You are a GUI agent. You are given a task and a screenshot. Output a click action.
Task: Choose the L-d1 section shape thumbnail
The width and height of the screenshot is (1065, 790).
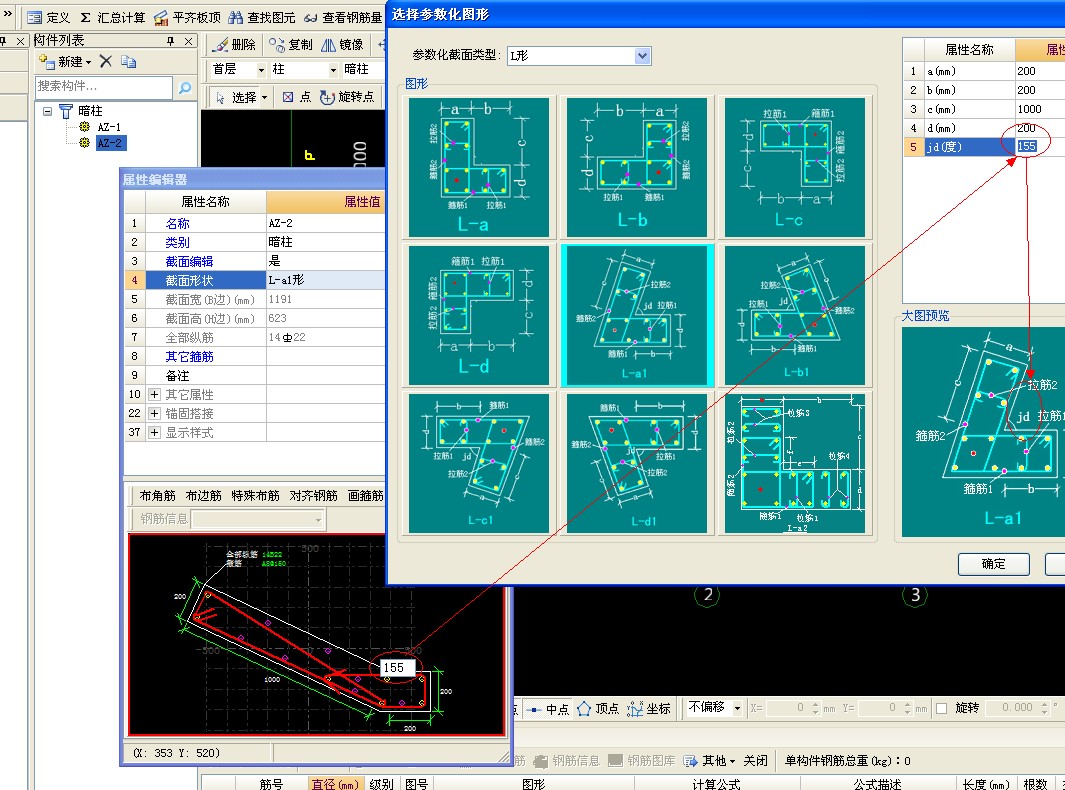pyautogui.click(x=636, y=463)
